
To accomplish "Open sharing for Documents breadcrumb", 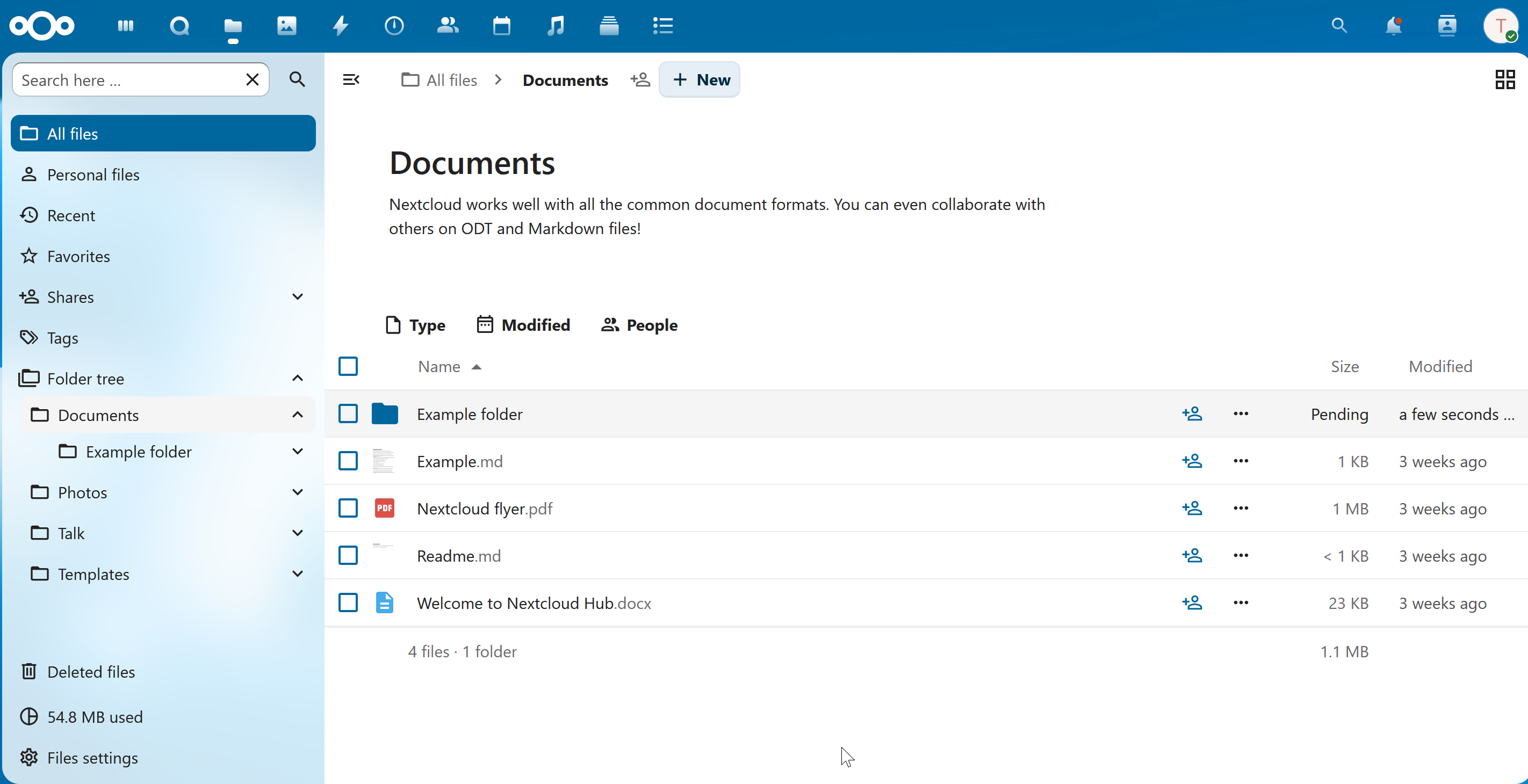I will tap(640, 79).
